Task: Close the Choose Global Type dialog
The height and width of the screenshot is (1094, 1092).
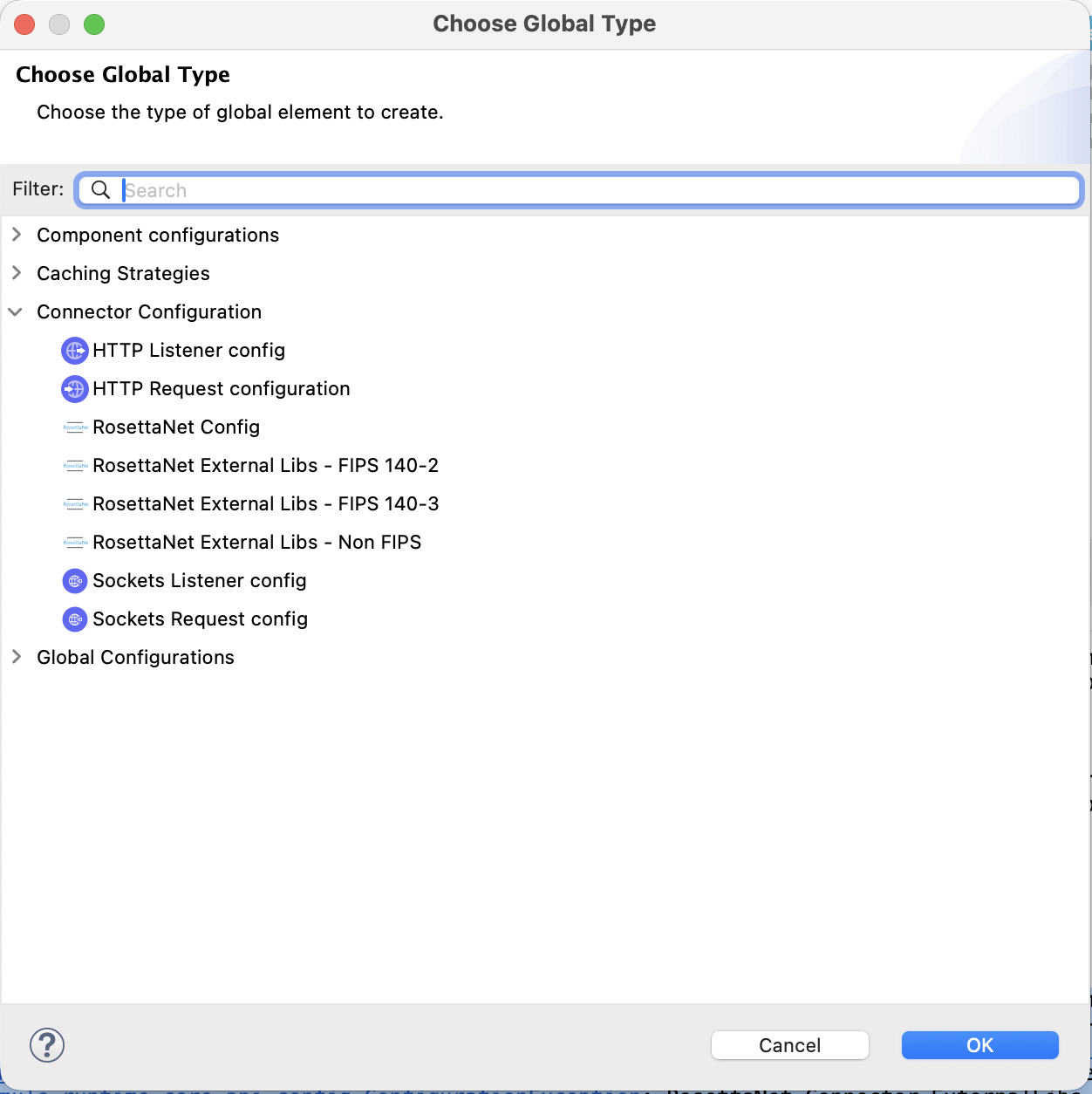Action: point(24,24)
